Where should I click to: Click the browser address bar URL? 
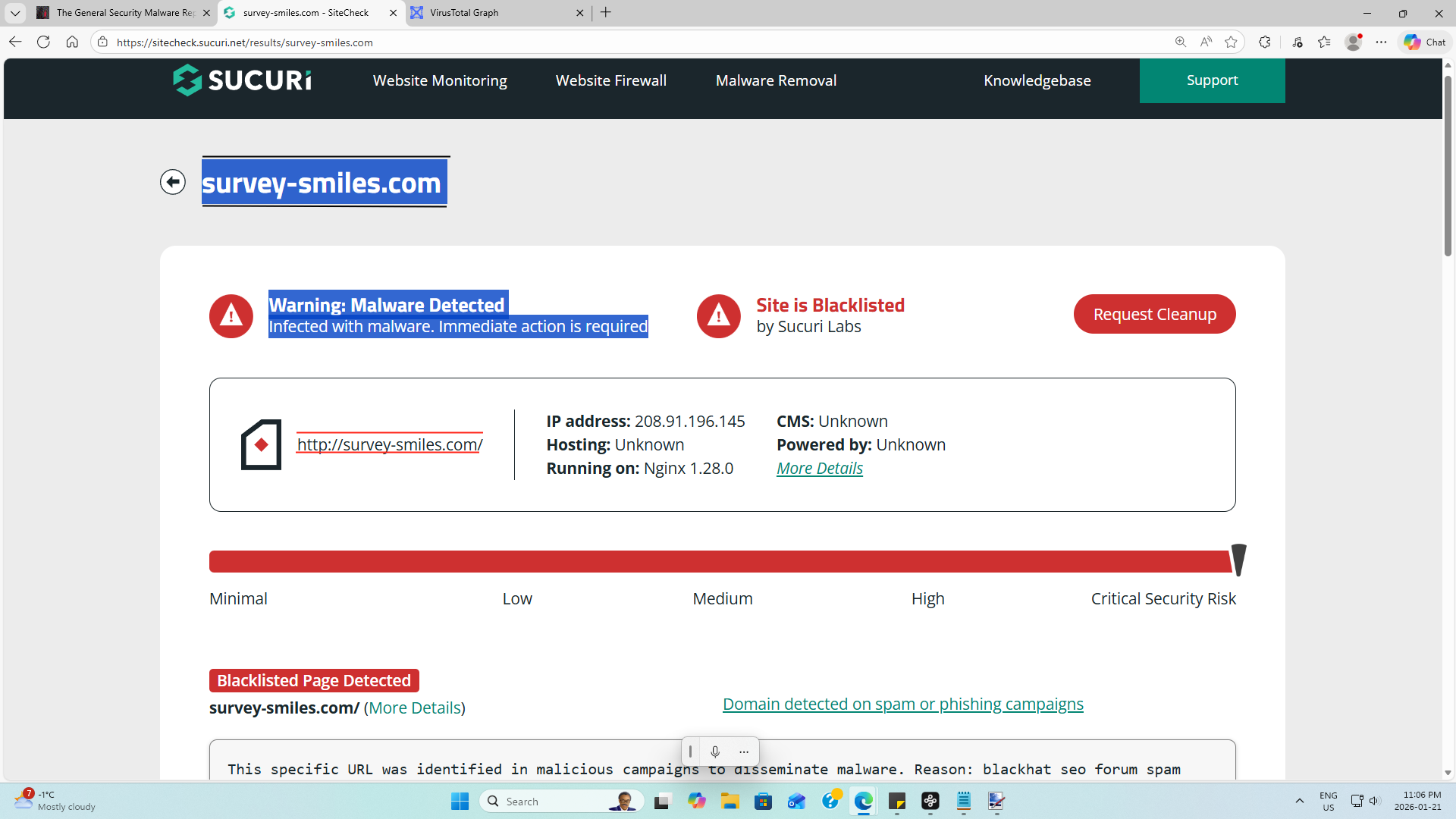pyautogui.click(x=244, y=42)
